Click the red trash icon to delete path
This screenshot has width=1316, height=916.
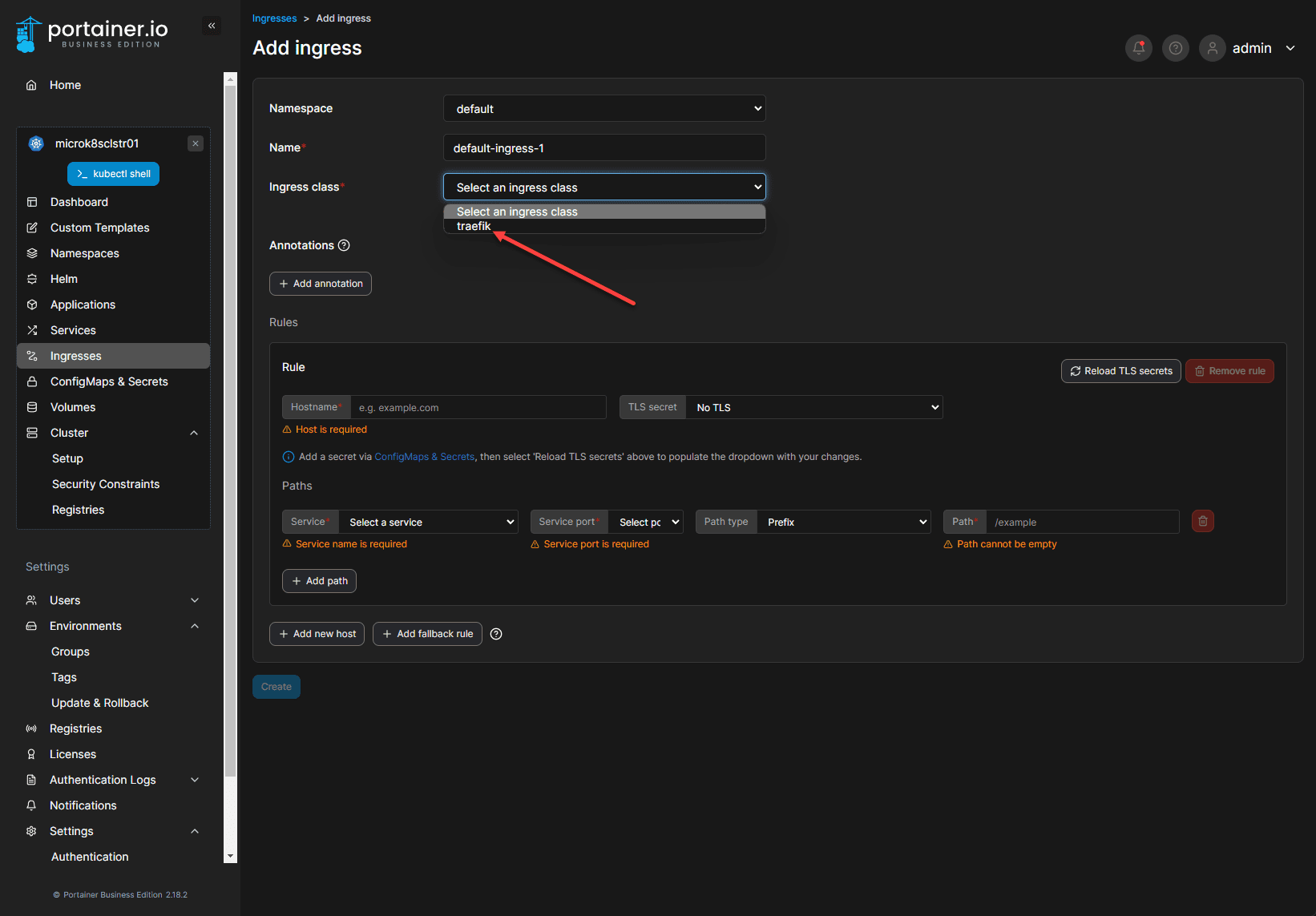[x=1202, y=521]
